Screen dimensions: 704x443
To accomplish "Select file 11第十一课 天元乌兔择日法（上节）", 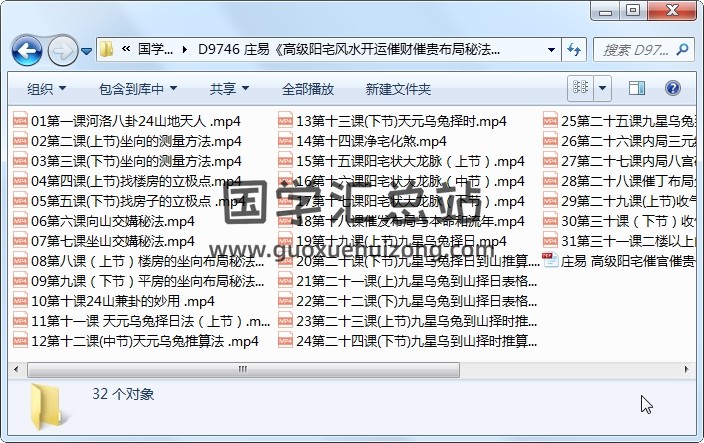I will click(x=141, y=321).
